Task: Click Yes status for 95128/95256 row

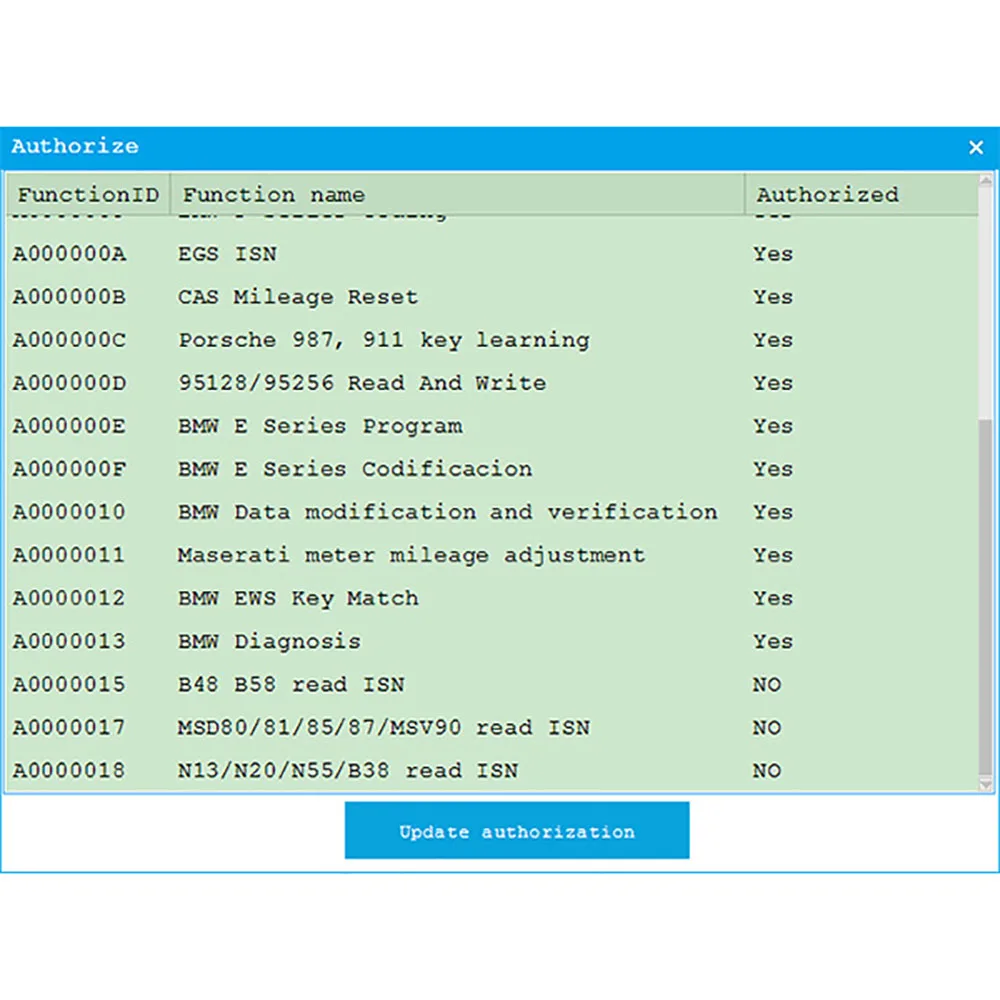Action: click(x=773, y=383)
